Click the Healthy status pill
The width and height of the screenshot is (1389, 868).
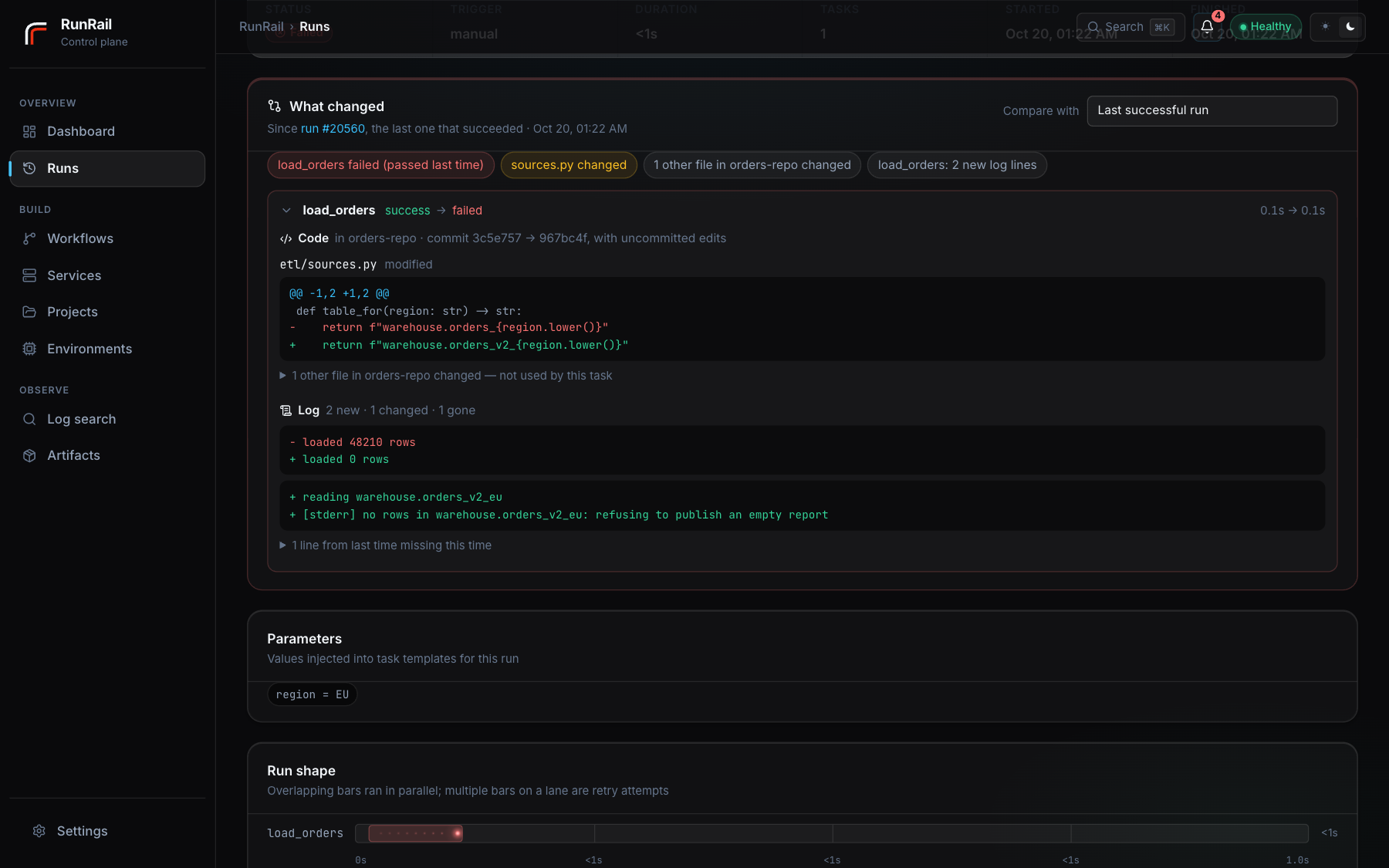[1266, 27]
